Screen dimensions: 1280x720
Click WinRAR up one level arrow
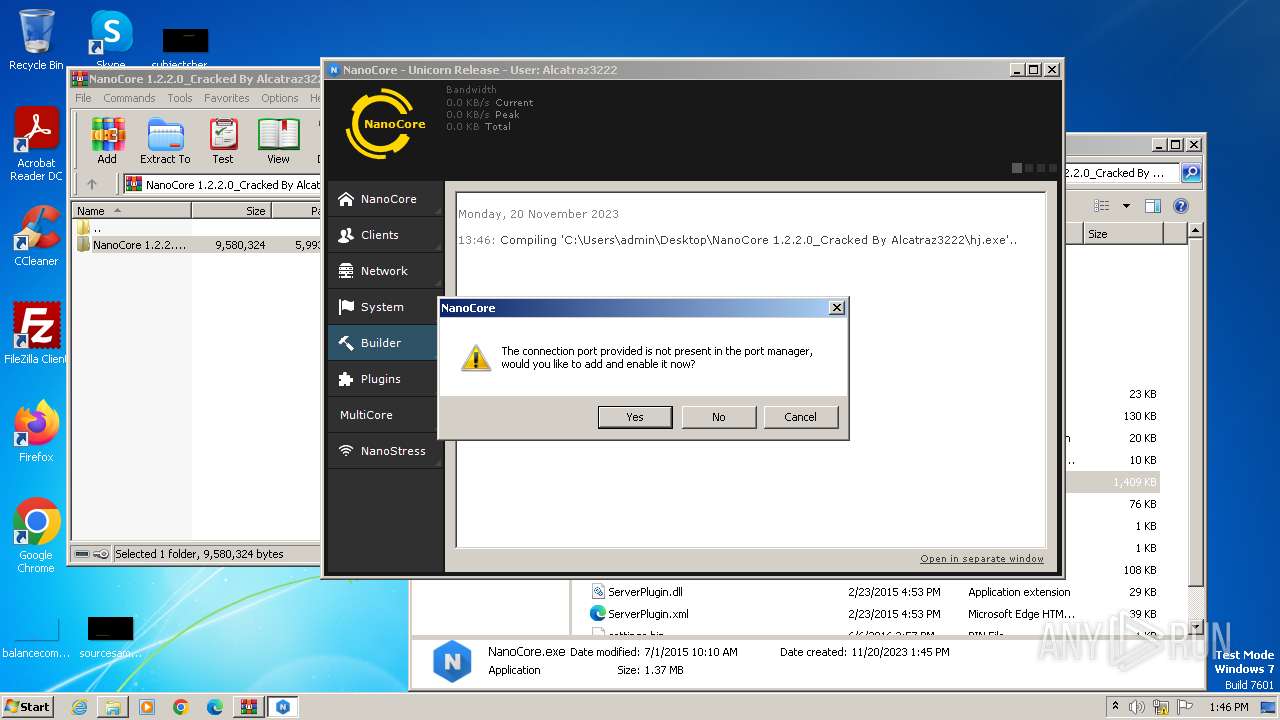(92, 184)
